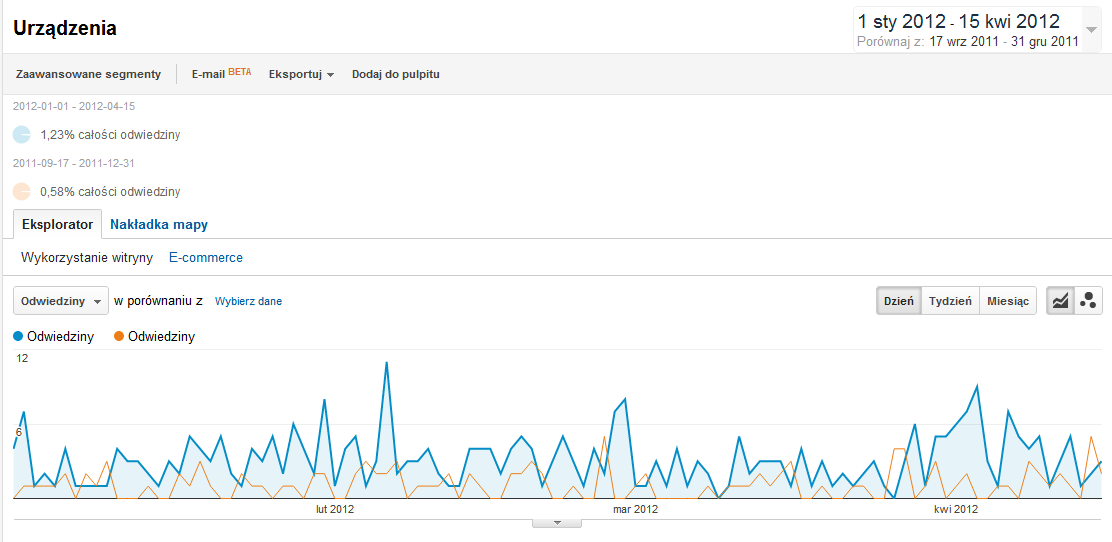Switch to the Nakładka mapy tab
This screenshot has height=542, width=1112.
click(x=159, y=224)
